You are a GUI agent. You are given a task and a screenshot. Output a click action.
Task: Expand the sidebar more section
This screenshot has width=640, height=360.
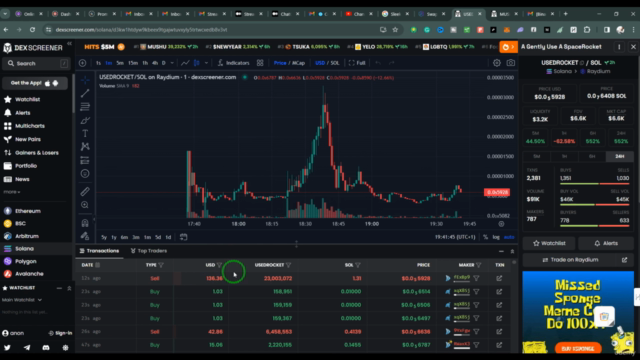point(12,192)
